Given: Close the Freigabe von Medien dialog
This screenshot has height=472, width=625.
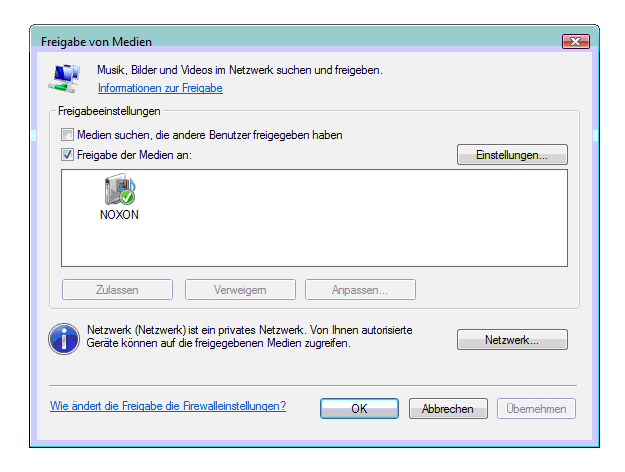Looking at the screenshot, I should (574, 41).
